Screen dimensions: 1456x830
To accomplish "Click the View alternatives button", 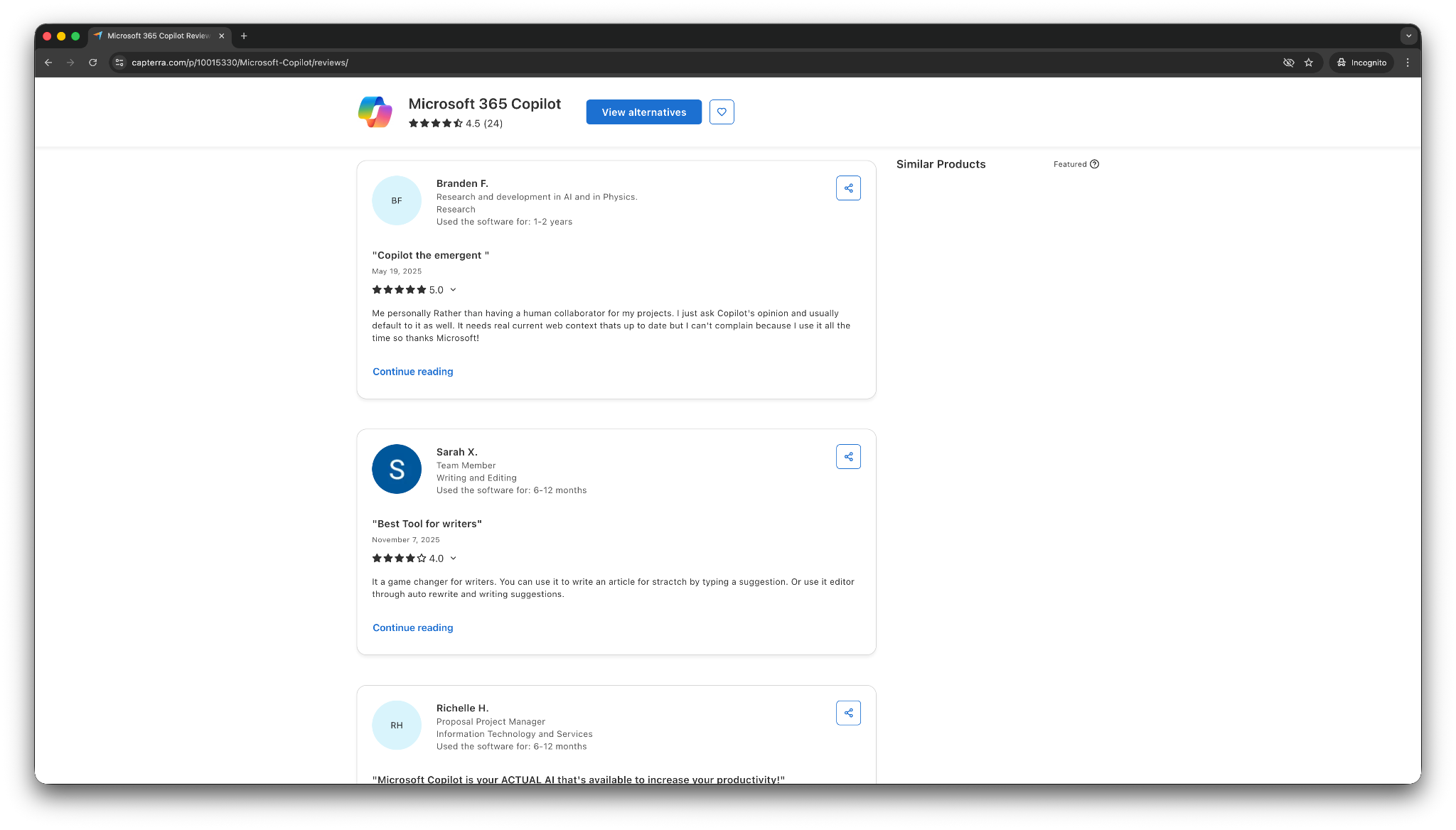I will (643, 112).
